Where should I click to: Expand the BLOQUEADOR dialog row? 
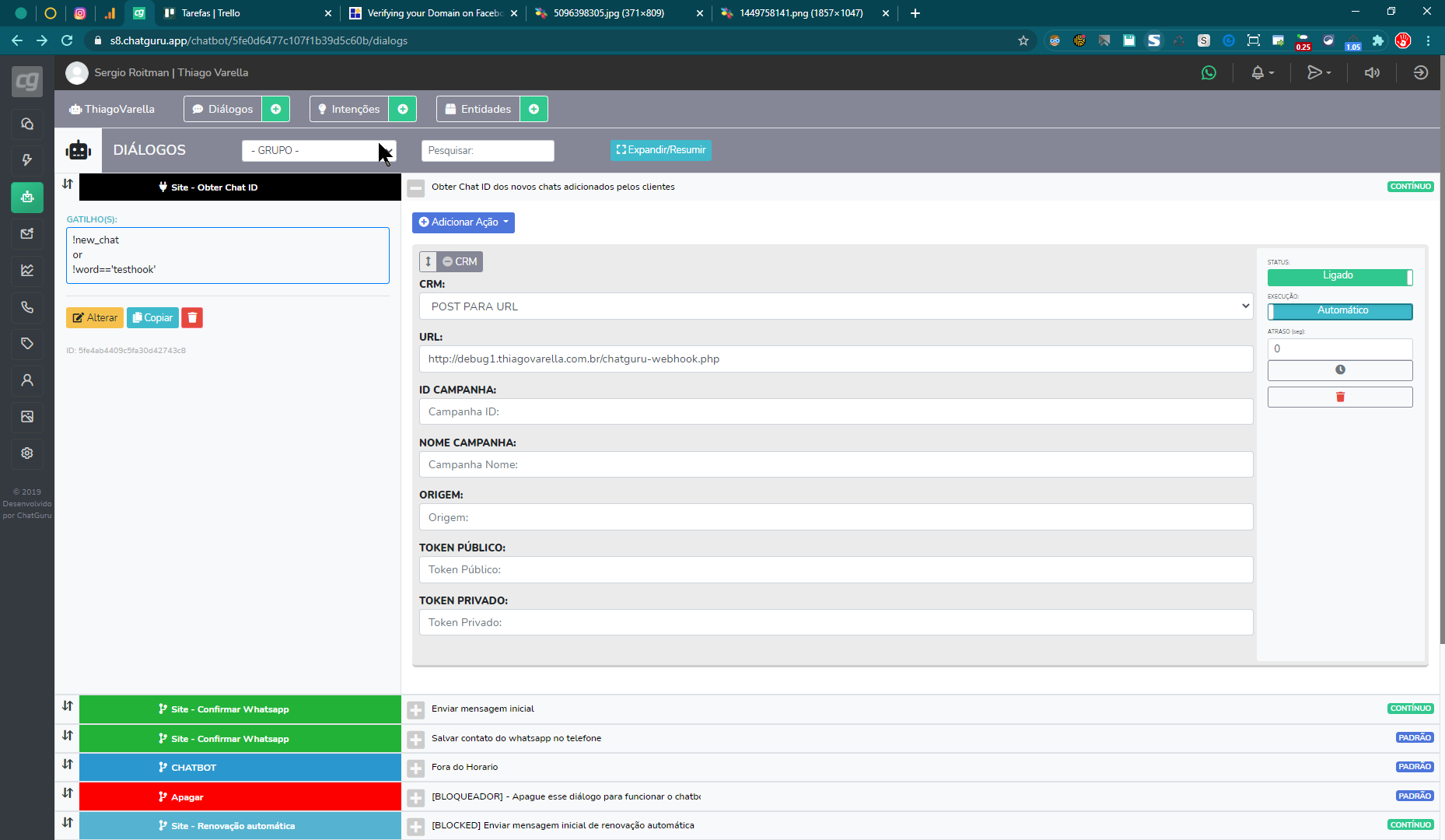(416, 798)
